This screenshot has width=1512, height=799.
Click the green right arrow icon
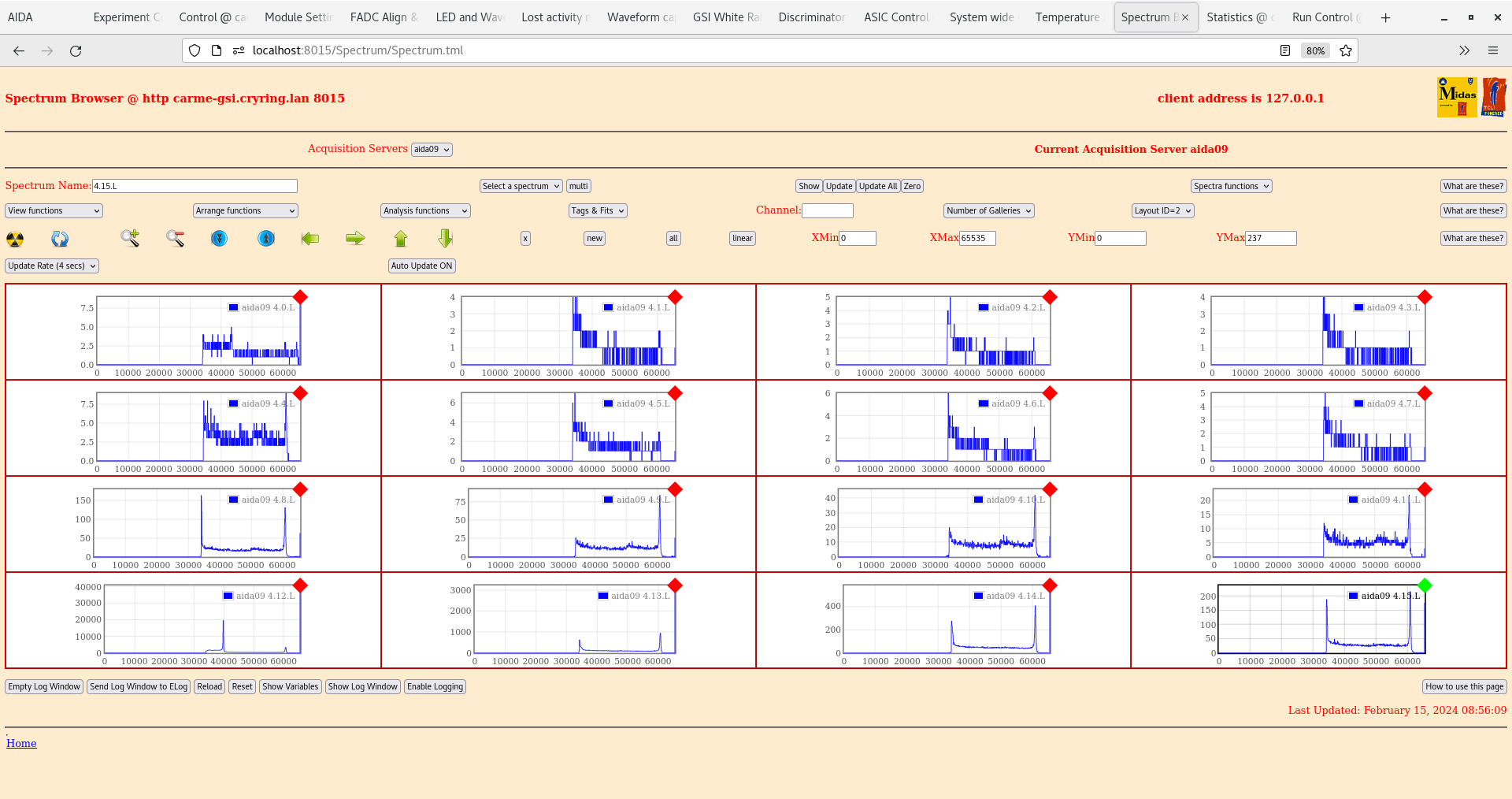tap(355, 238)
